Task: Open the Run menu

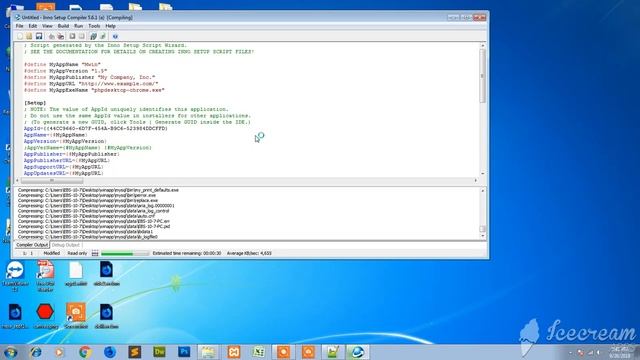Action: coord(78,26)
